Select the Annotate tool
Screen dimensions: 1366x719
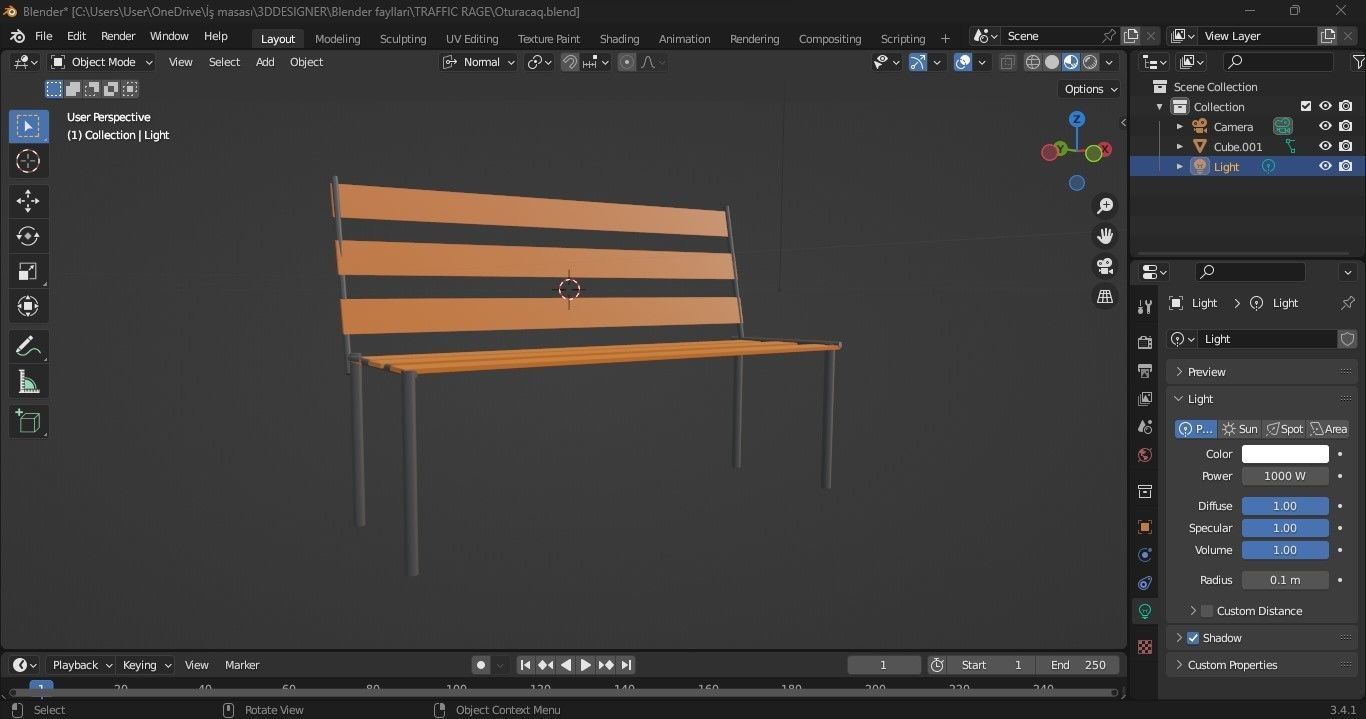[x=28, y=346]
